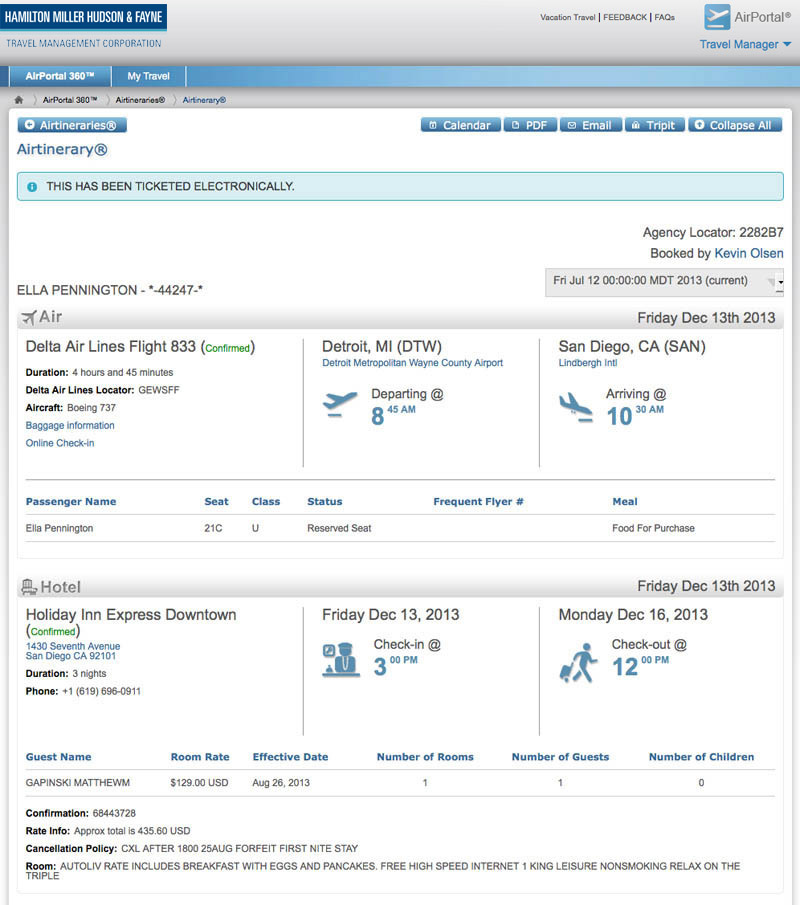This screenshot has width=800, height=905.
Task: Click the hotel bed icon beside Hotel heading
Action: [x=29, y=587]
